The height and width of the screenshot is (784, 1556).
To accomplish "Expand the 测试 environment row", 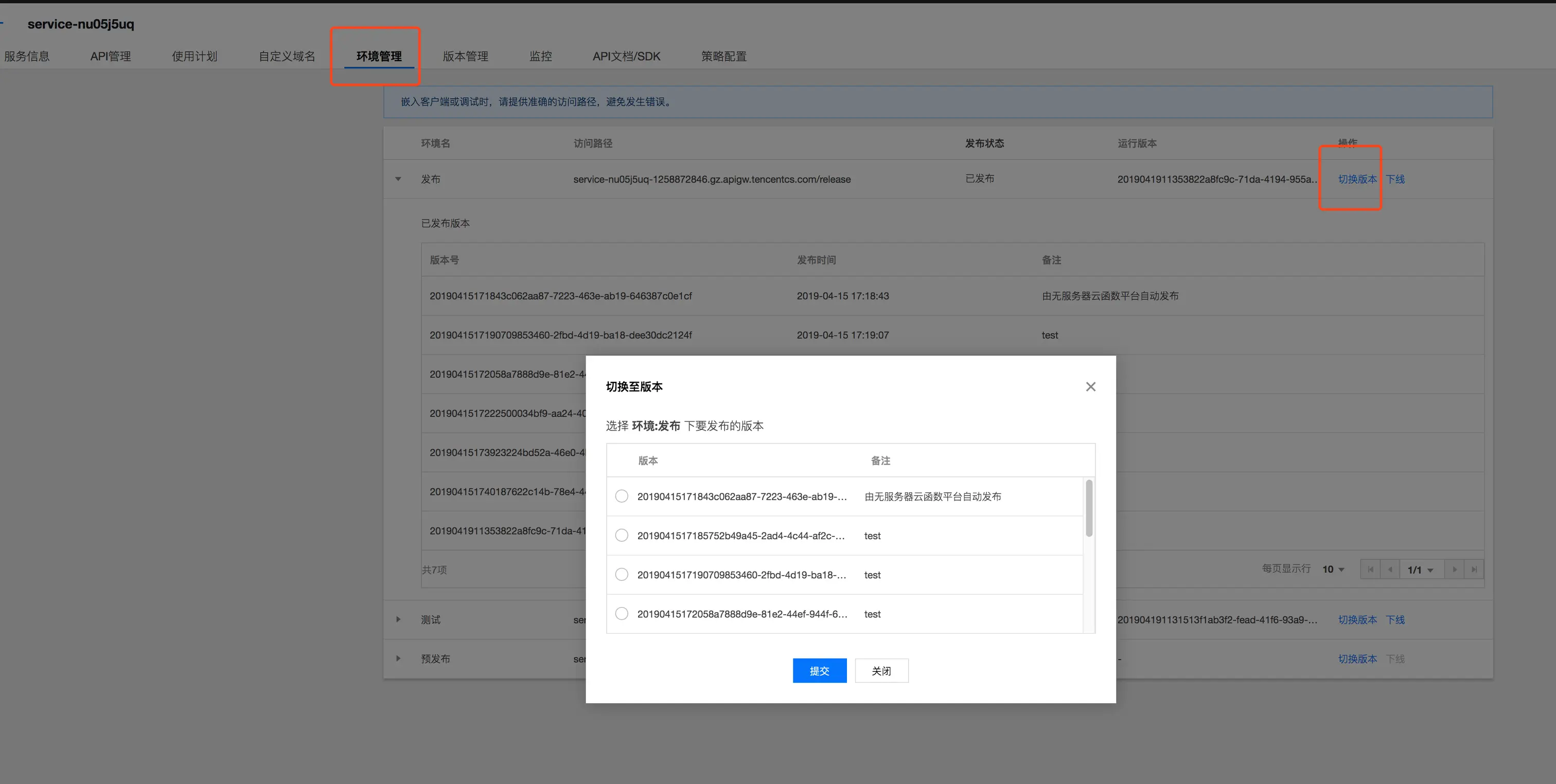I will coord(398,620).
